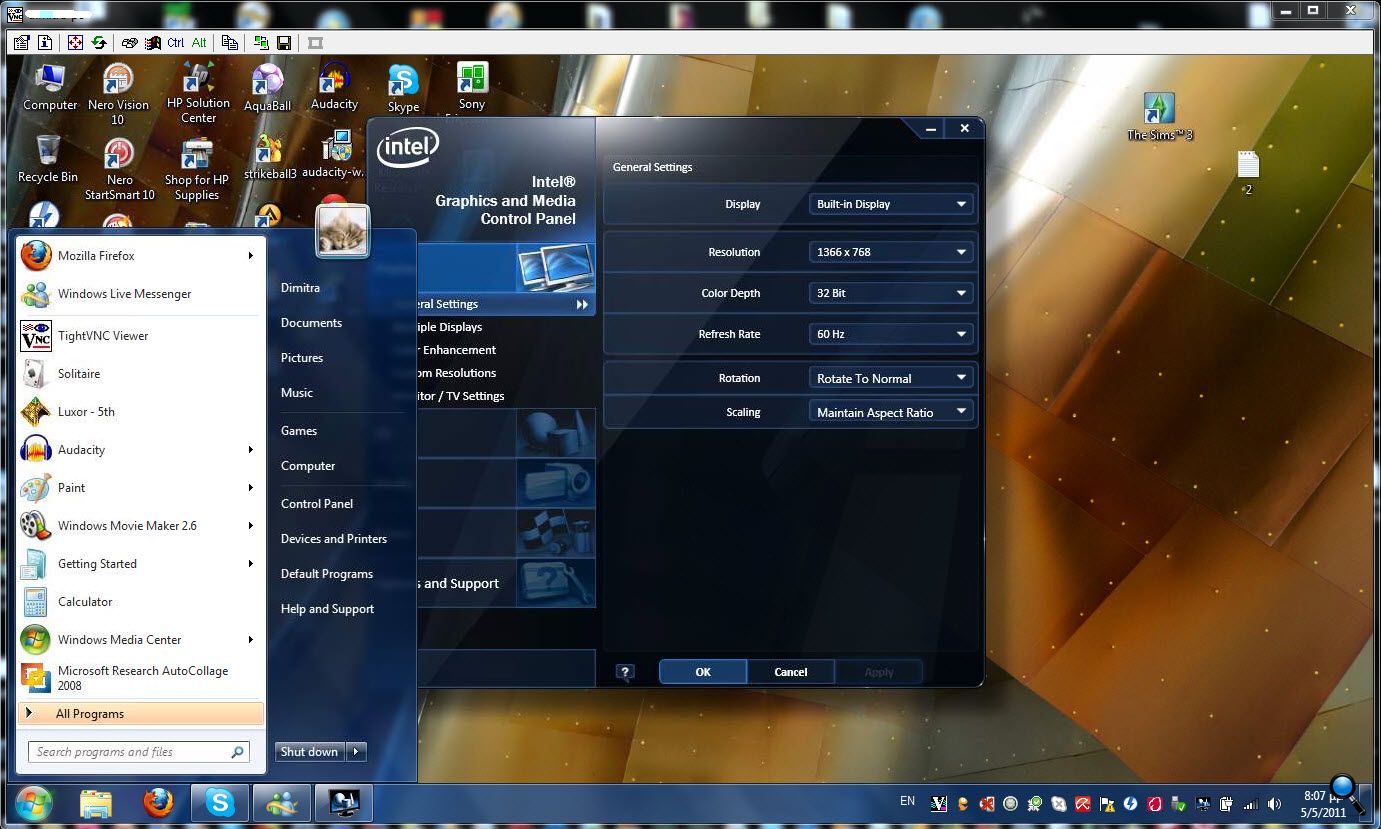Image resolution: width=1381 pixels, height=829 pixels.
Task: Toggle the Ctrl key in VNC toolbar
Action: pyautogui.click(x=176, y=43)
